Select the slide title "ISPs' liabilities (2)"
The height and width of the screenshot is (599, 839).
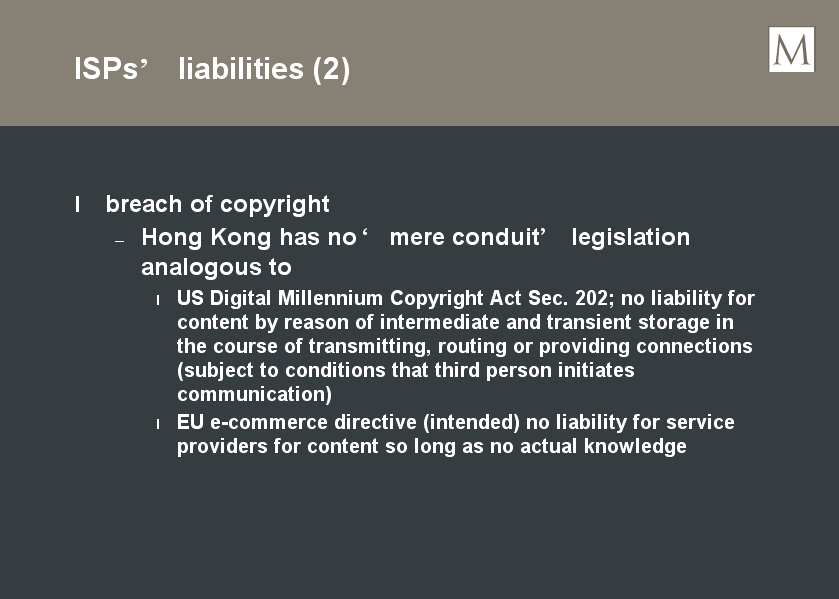(212, 69)
